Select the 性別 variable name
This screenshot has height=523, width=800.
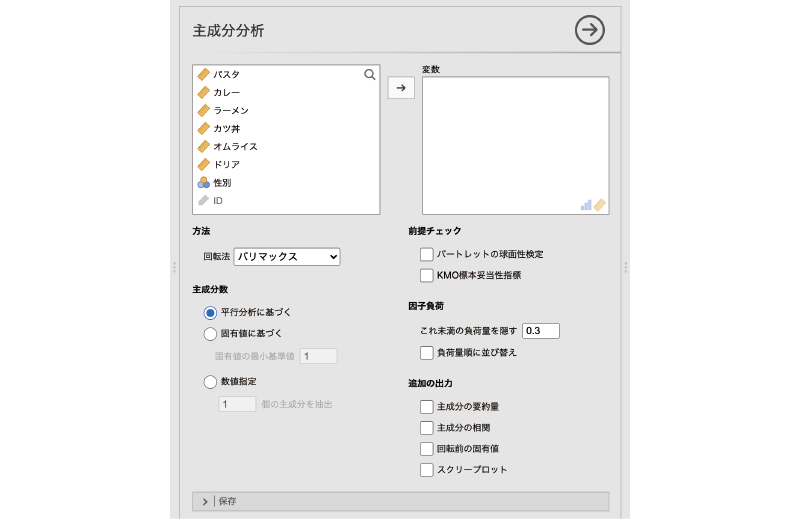click(x=222, y=182)
